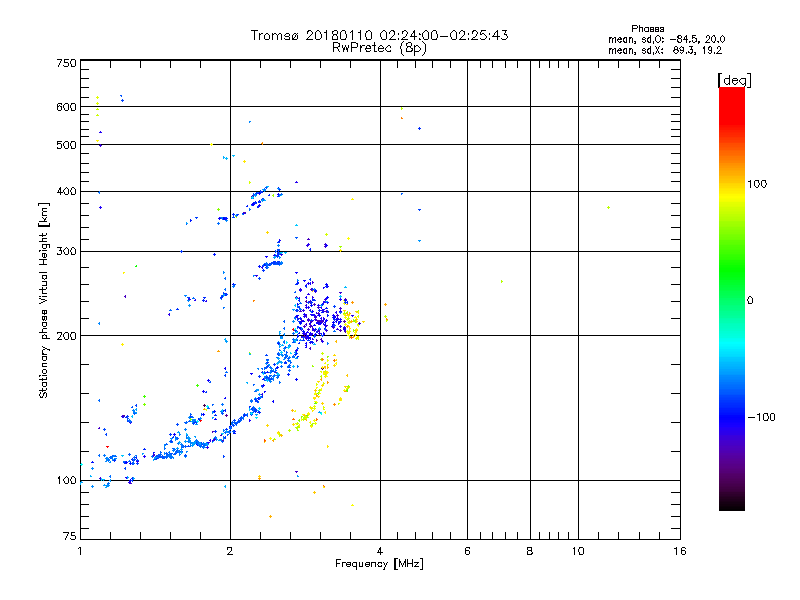800x600 pixels.
Task: Click the y-axis '300' tick label
Action: 66,252
